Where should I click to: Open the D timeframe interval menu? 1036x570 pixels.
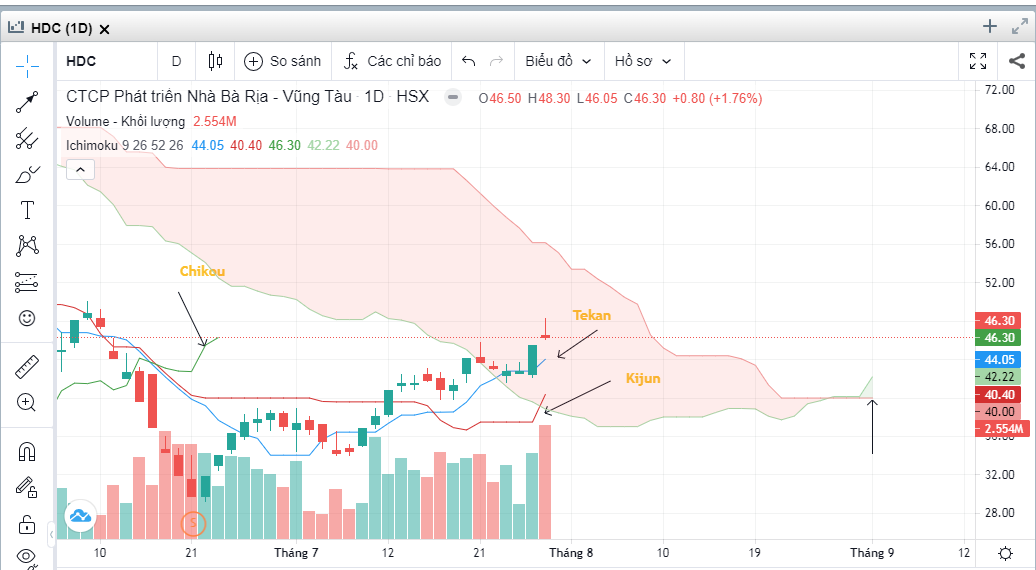pos(176,61)
